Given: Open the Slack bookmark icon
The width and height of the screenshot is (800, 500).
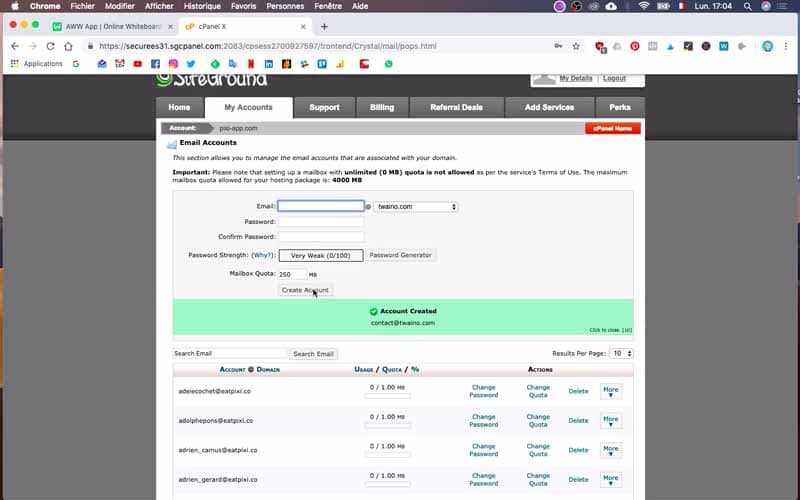Looking at the screenshot, I should pyautogui.click(x=304, y=64).
